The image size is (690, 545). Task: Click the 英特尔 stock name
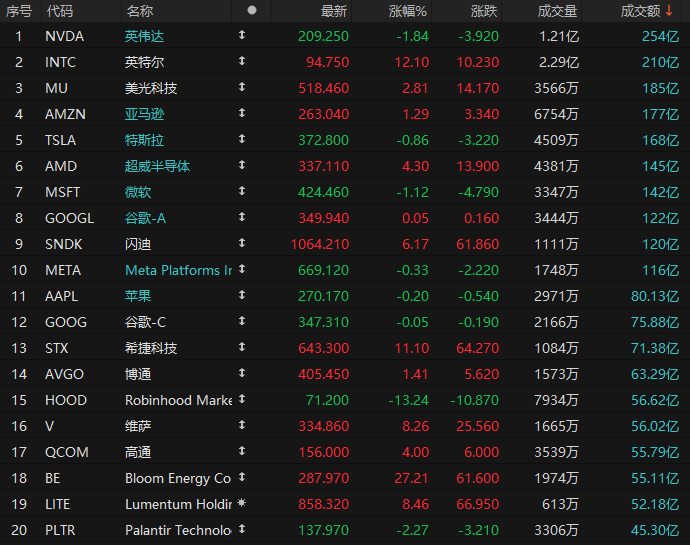(x=144, y=62)
